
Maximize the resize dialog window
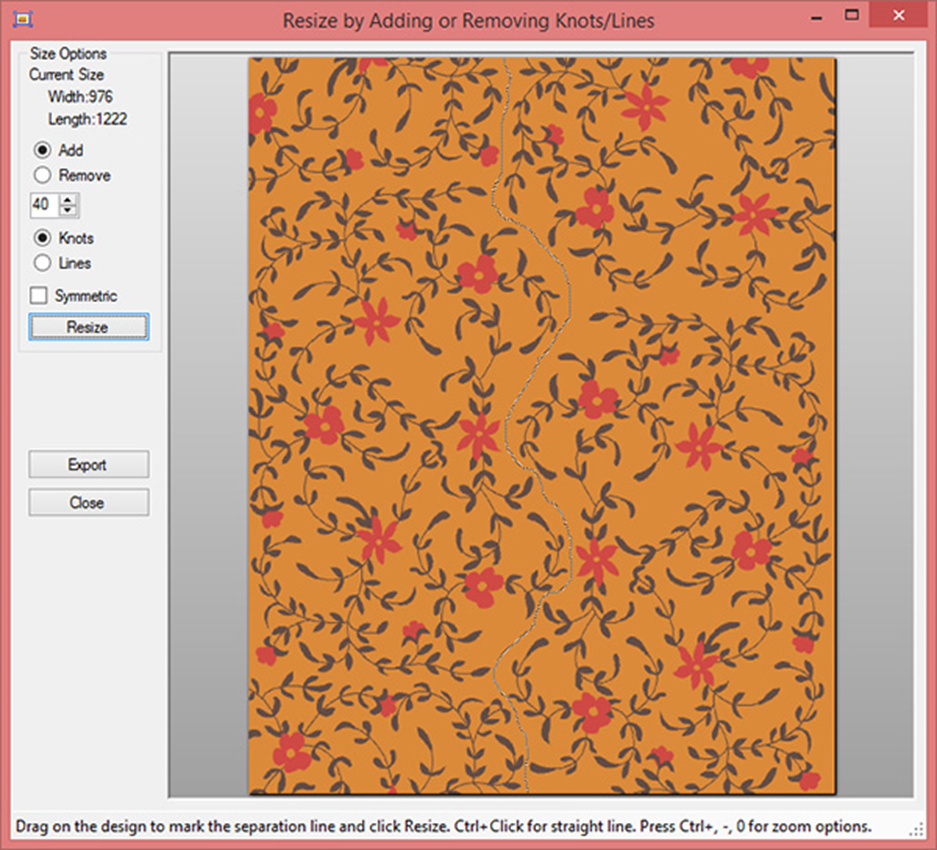tap(852, 16)
